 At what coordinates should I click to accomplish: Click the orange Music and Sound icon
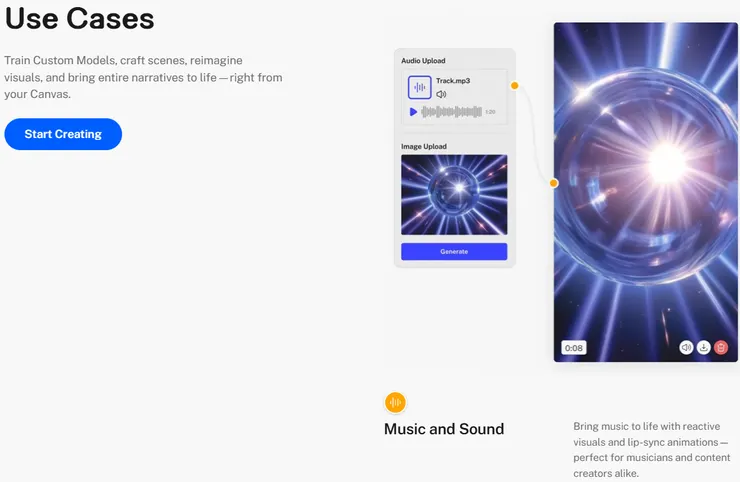click(x=395, y=403)
